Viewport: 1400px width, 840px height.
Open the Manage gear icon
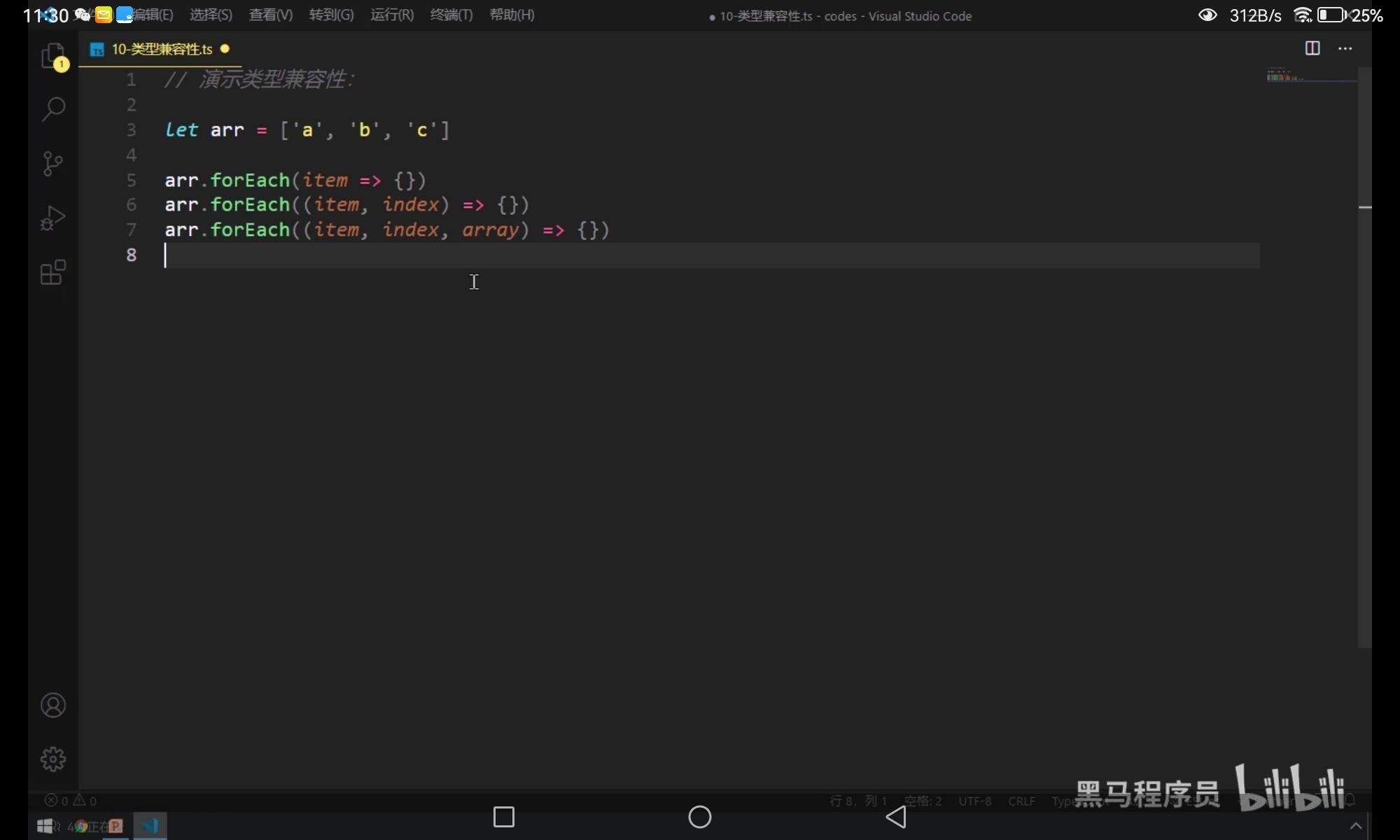53,759
